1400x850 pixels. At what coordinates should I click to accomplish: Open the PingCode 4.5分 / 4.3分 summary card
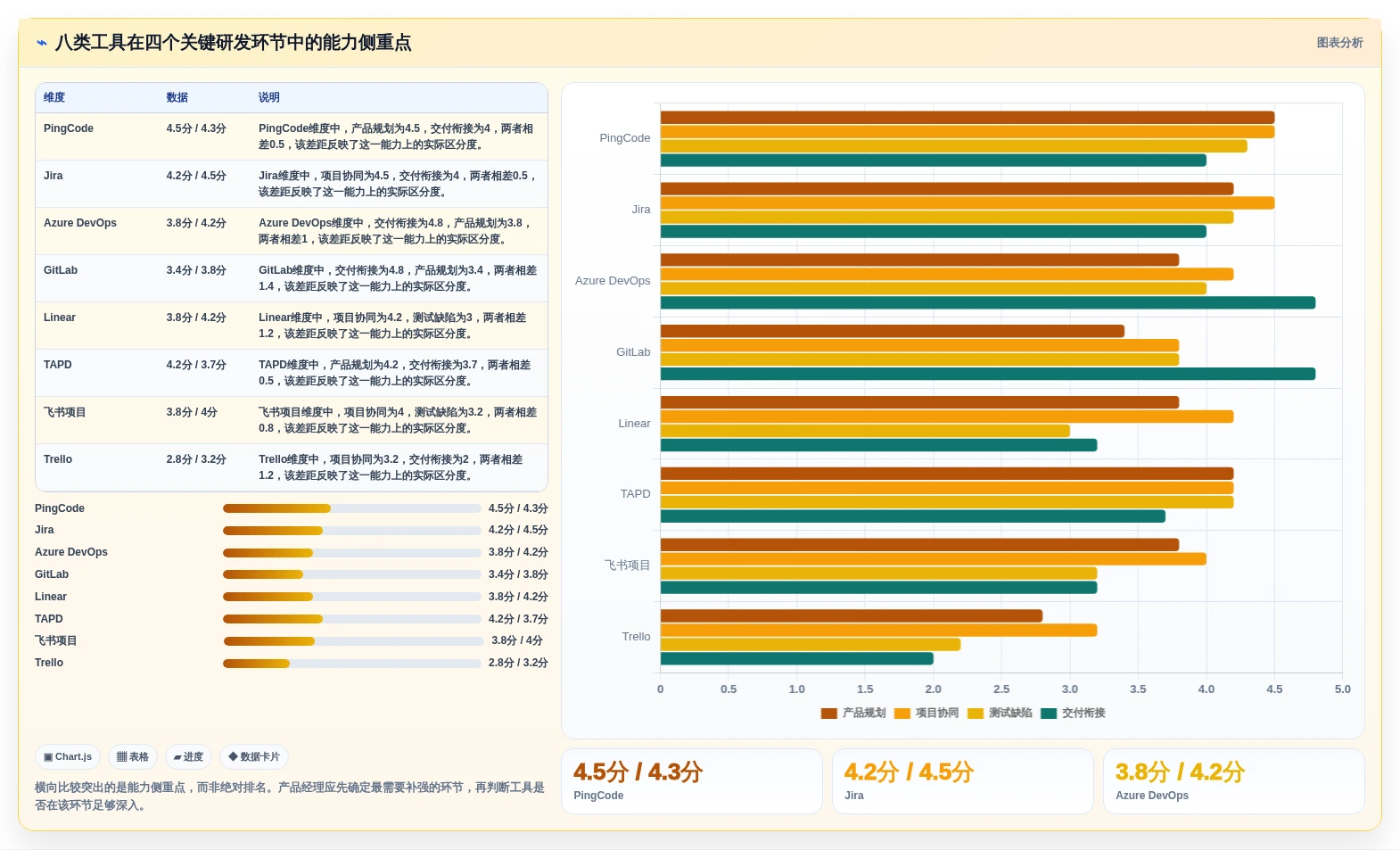pyautogui.click(x=692, y=781)
